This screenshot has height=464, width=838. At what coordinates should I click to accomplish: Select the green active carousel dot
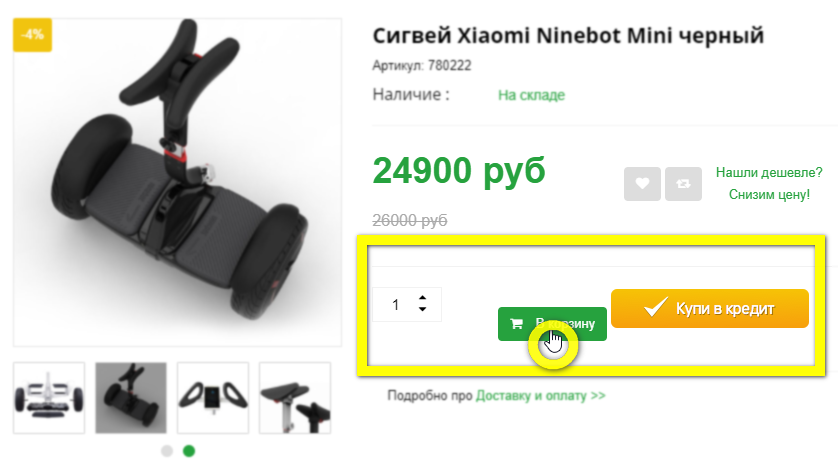(189, 451)
